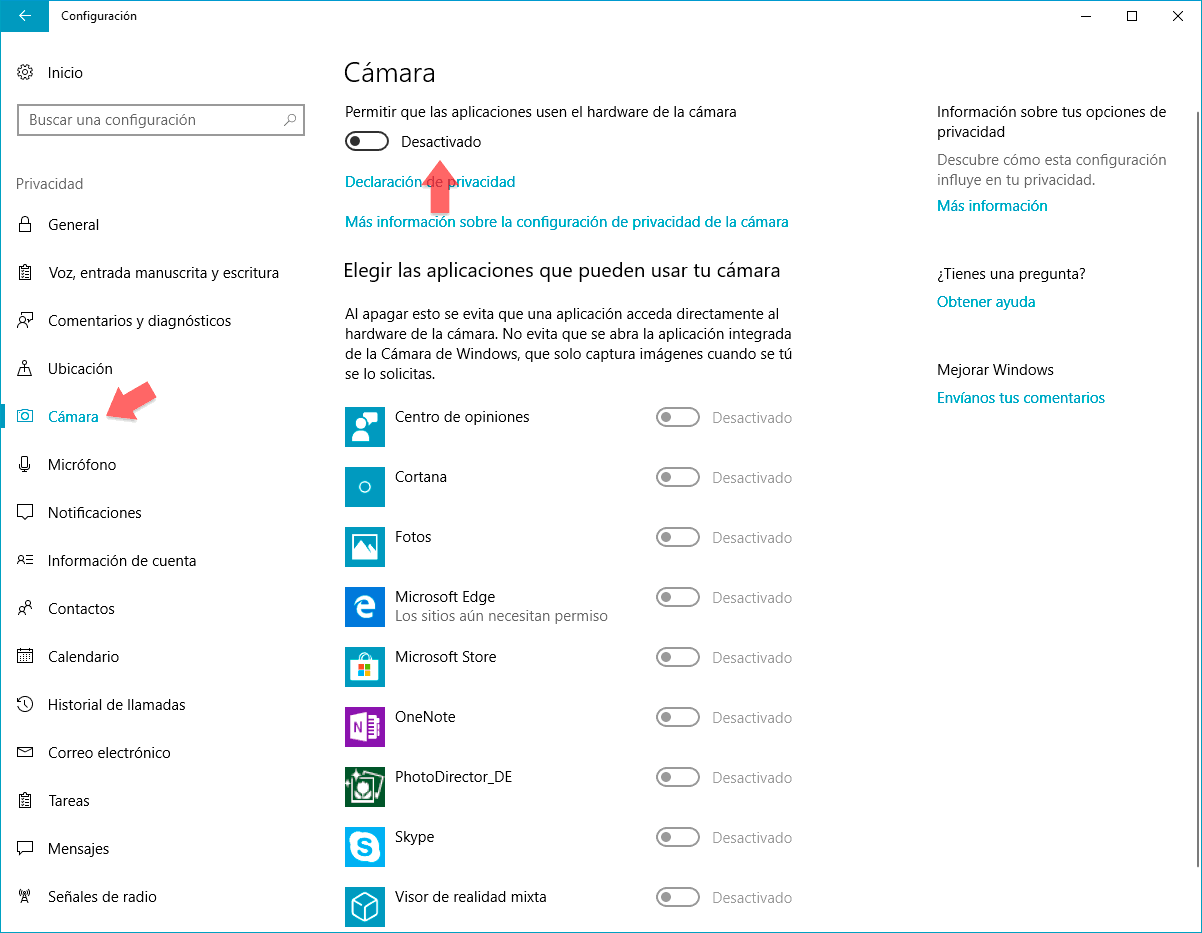Click the Buscar una configuración search field
1202x933 pixels.
[150, 120]
